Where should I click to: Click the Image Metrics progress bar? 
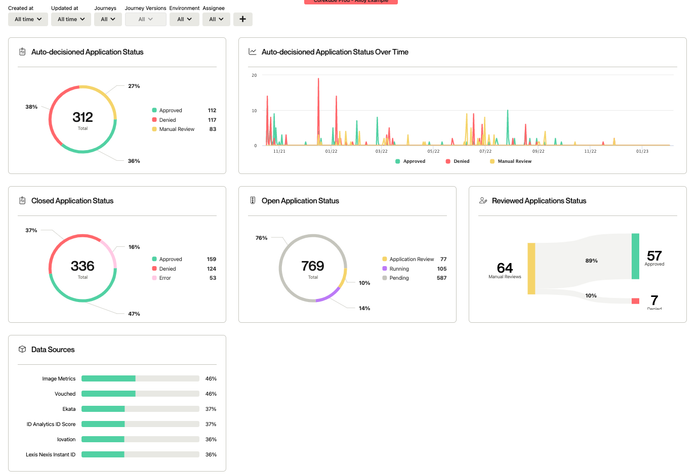pyautogui.click(x=140, y=379)
